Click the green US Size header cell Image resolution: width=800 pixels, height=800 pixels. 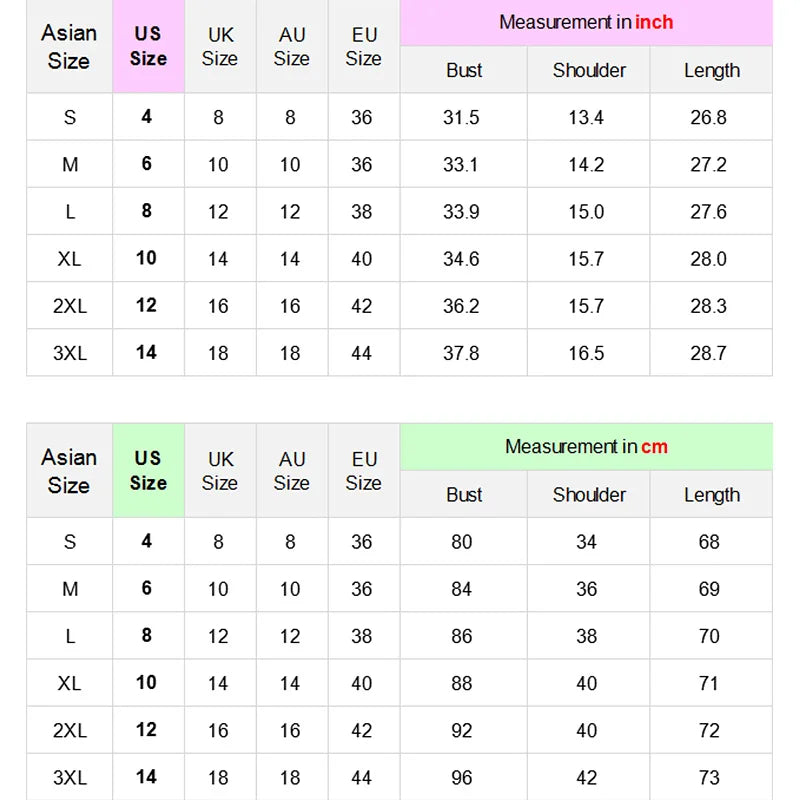(x=148, y=470)
